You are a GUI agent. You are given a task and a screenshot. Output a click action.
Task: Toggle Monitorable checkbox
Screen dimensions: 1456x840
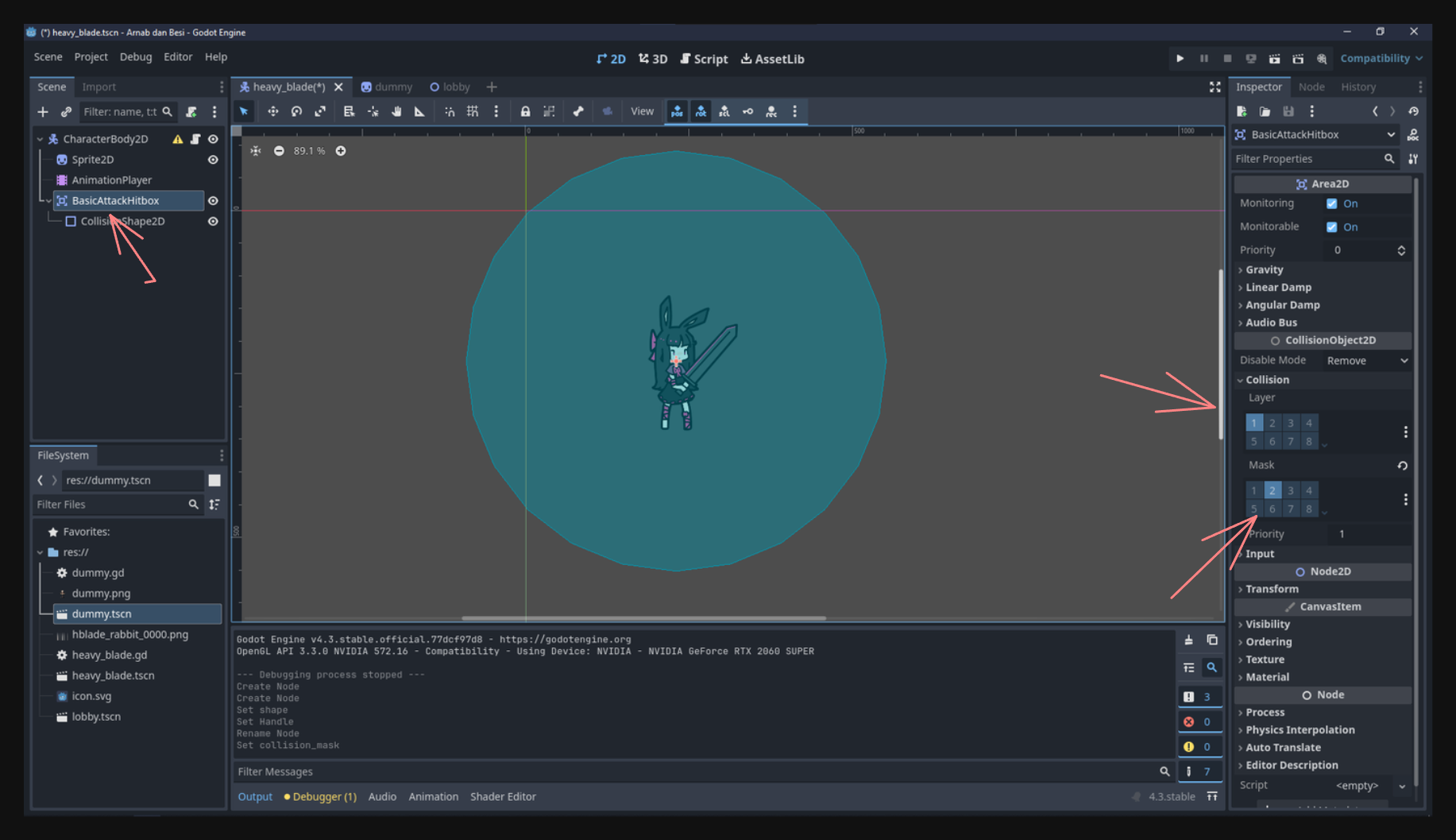[x=1332, y=226]
